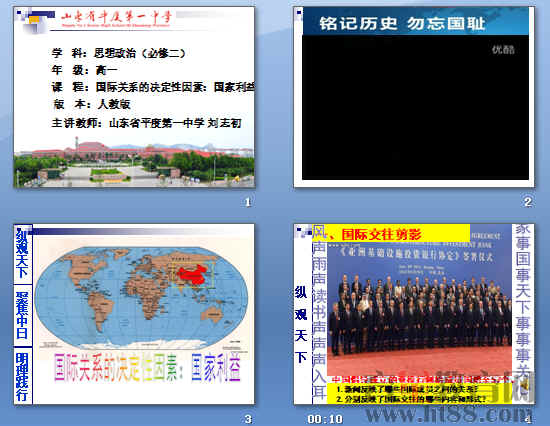Click the black video placeholder on slide 2
This screenshot has height=426, width=550.
(x=415, y=107)
